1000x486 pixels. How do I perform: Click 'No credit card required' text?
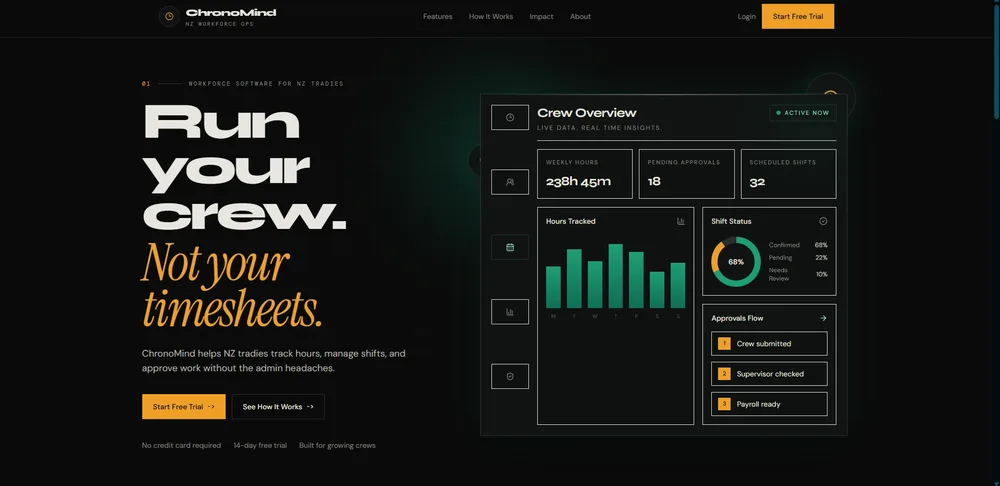(x=181, y=446)
